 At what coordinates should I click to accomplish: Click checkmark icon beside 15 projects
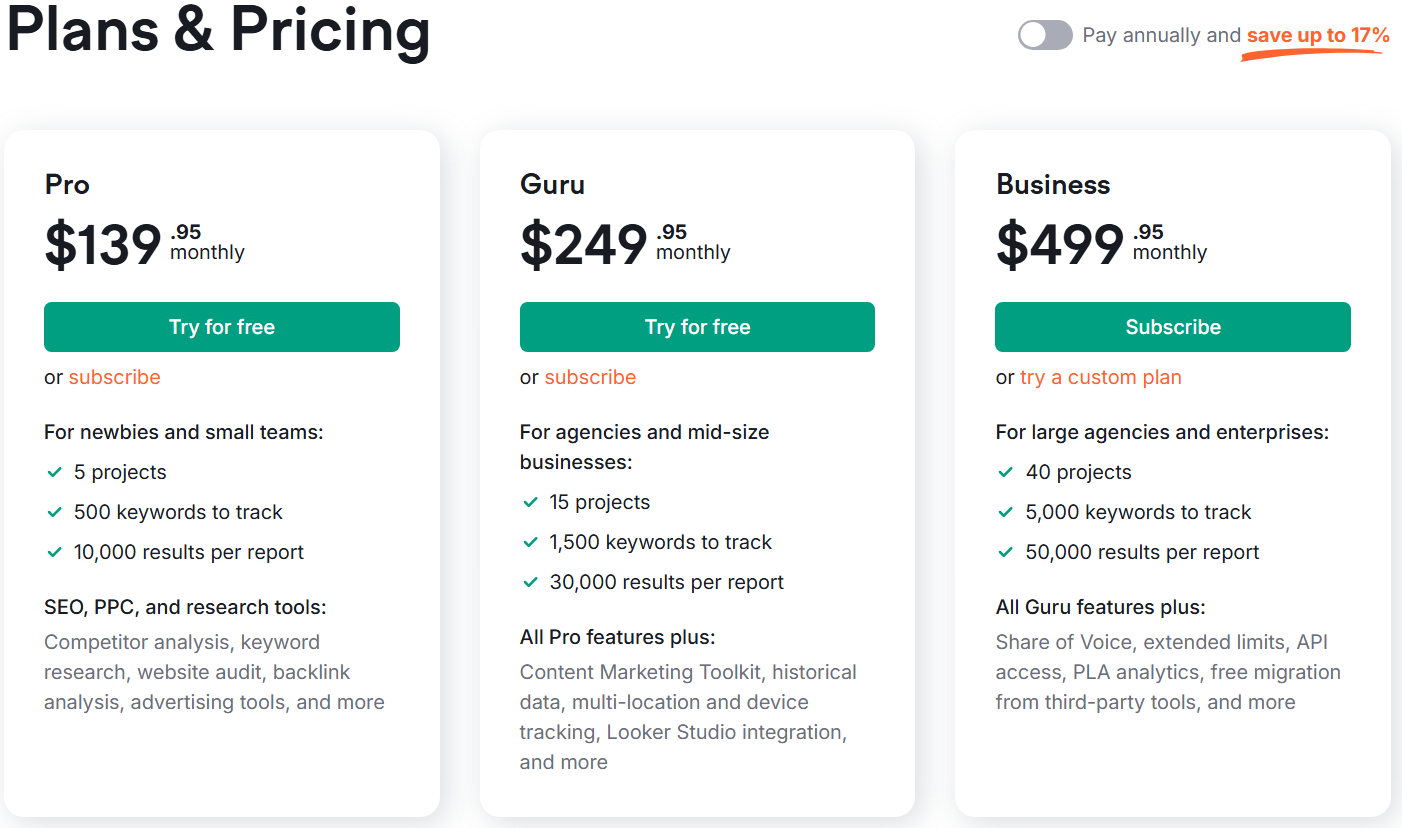tap(531, 502)
